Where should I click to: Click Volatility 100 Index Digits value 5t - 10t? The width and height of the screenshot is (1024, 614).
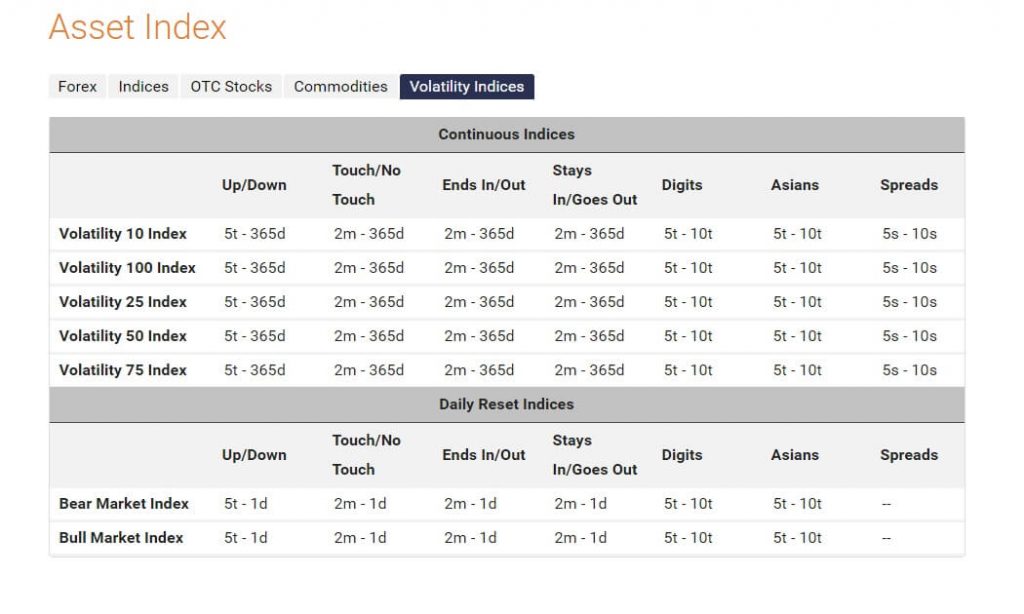coord(688,268)
